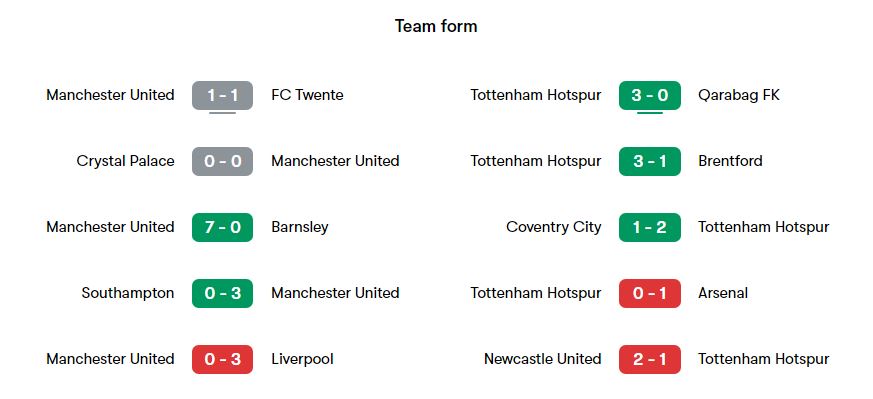Select the 3 - 0 Qarabag FK score badge

click(x=650, y=95)
